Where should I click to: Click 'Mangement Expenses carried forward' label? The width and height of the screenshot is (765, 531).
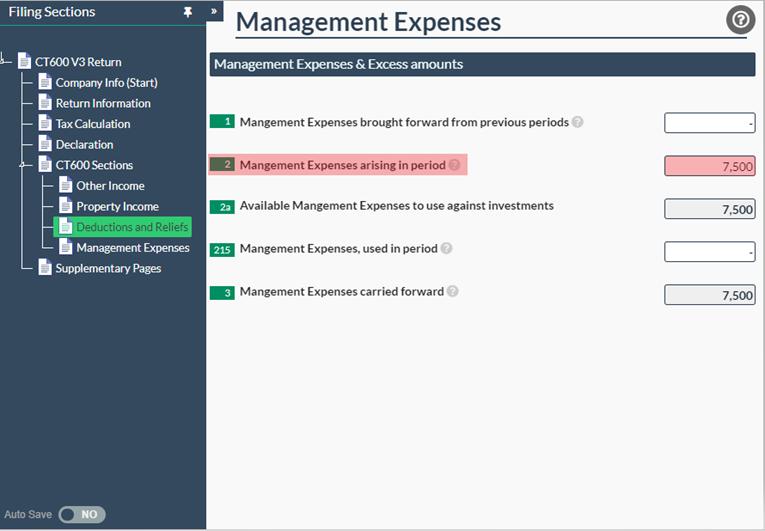tap(342, 291)
